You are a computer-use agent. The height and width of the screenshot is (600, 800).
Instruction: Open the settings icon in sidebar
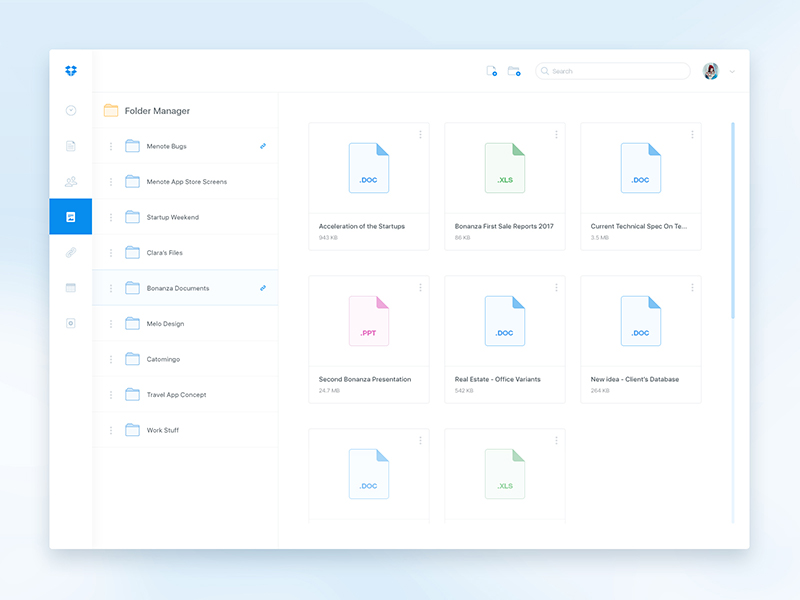[x=71, y=323]
